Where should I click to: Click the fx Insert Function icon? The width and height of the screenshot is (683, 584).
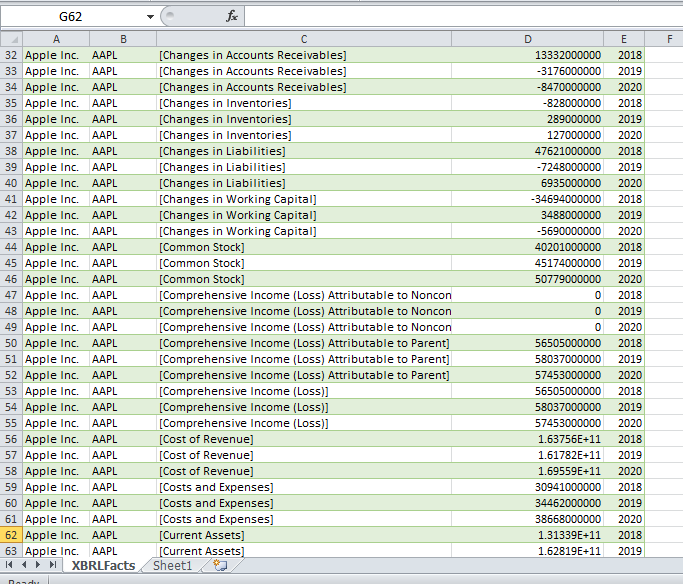tap(232, 17)
